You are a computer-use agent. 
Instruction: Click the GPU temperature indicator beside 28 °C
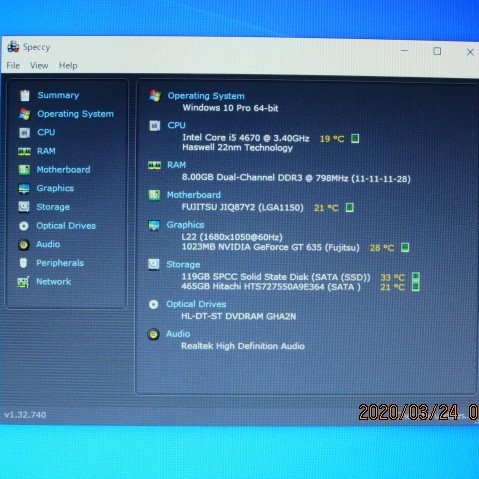pos(405,247)
